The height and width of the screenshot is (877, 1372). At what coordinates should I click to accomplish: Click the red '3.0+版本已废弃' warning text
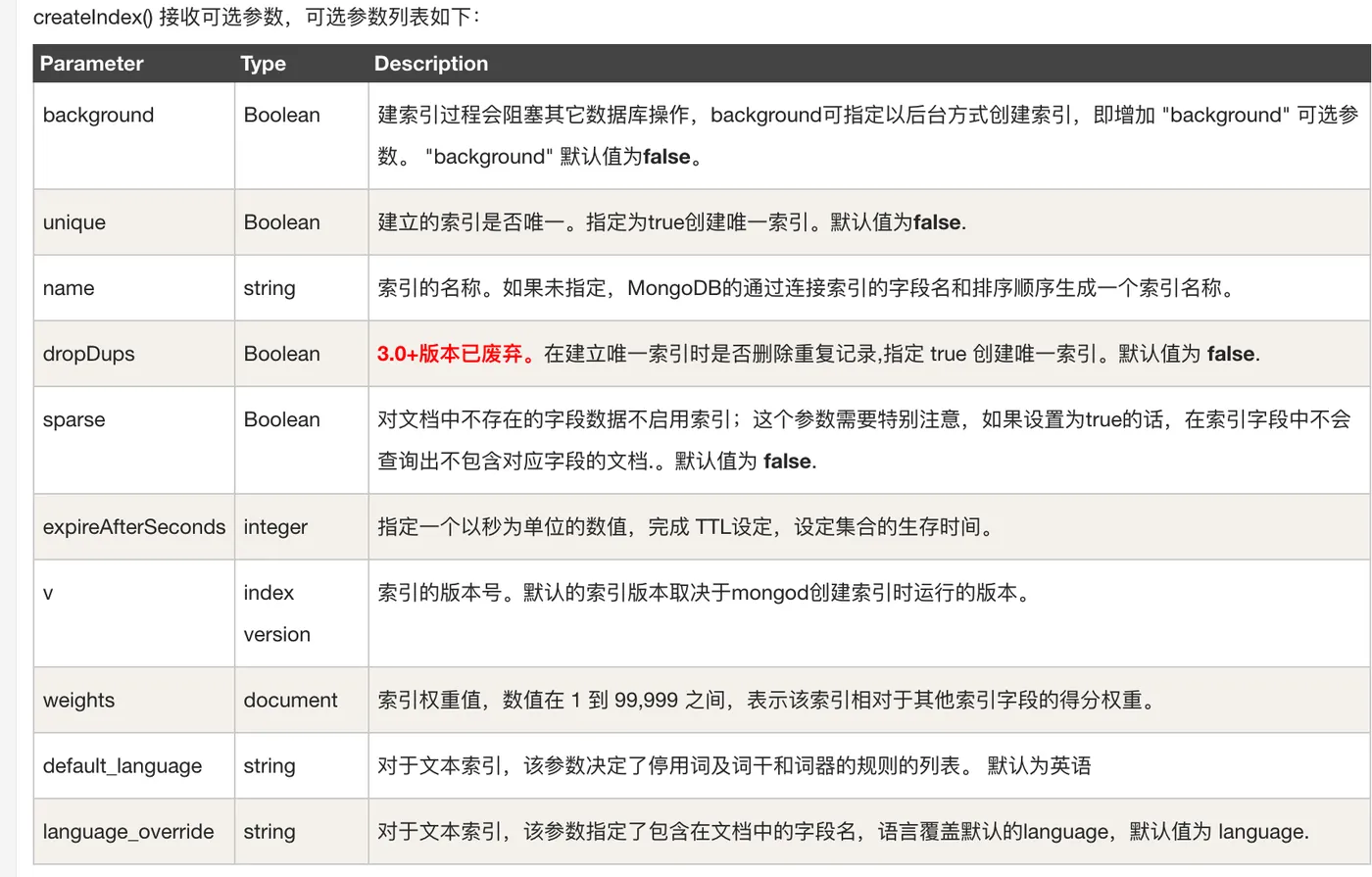(x=457, y=354)
